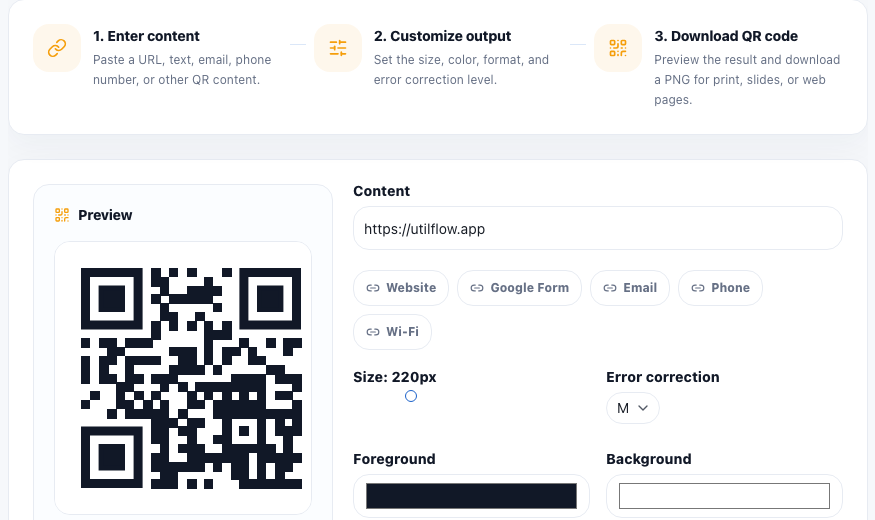Pick the Email preset
This screenshot has height=520, width=875.
click(629, 288)
